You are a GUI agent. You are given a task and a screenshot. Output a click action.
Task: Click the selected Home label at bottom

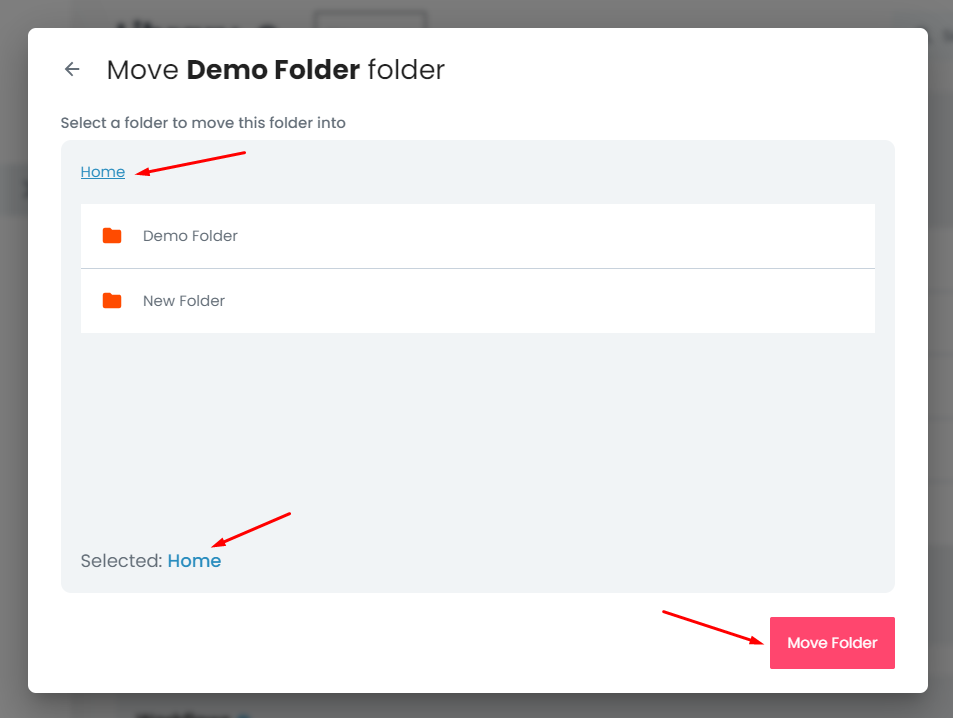pos(194,561)
